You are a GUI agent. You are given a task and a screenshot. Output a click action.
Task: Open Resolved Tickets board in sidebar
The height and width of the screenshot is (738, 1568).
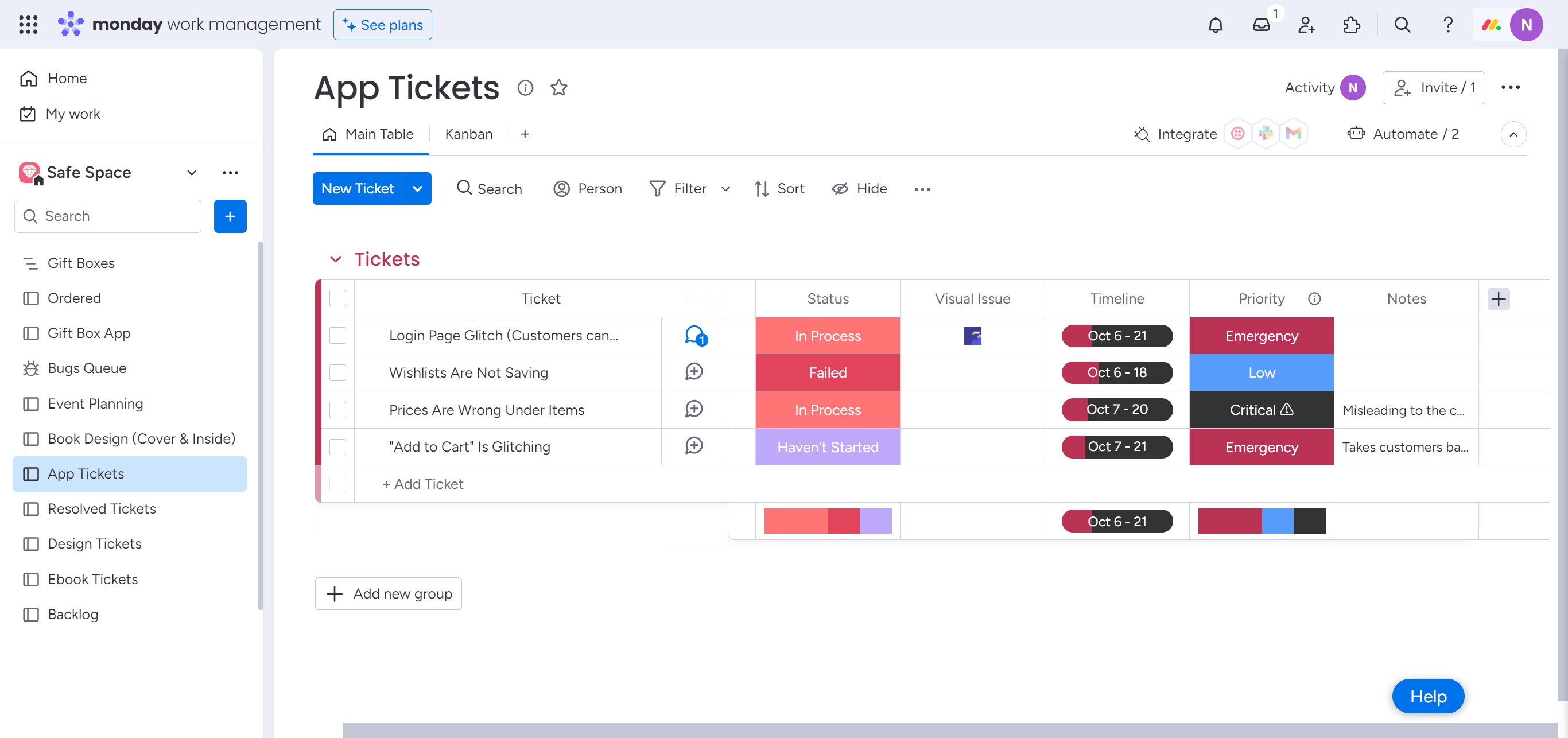[x=102, y=508]
